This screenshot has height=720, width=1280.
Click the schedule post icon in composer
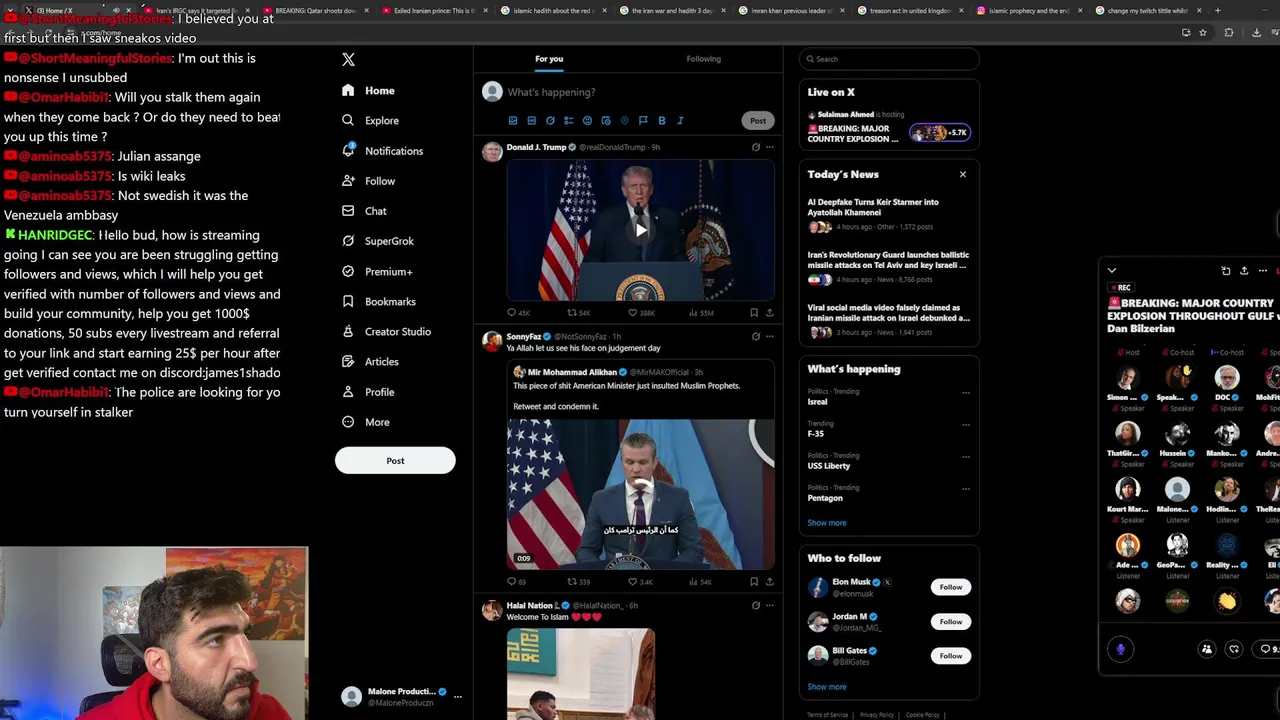click(605, 121)
